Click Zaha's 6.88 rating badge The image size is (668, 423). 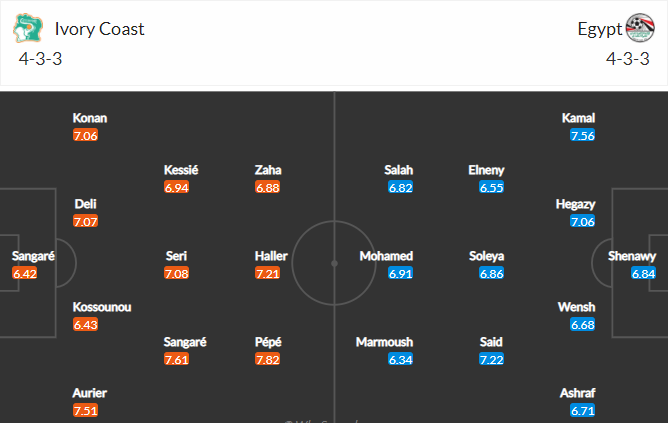[268, 187]
